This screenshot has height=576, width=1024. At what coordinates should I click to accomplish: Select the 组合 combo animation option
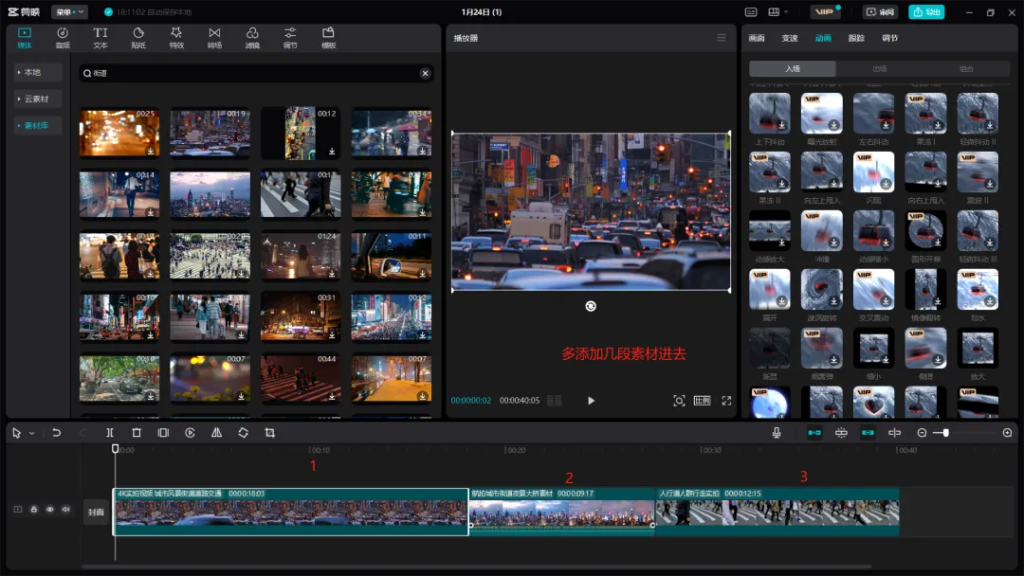966,69
